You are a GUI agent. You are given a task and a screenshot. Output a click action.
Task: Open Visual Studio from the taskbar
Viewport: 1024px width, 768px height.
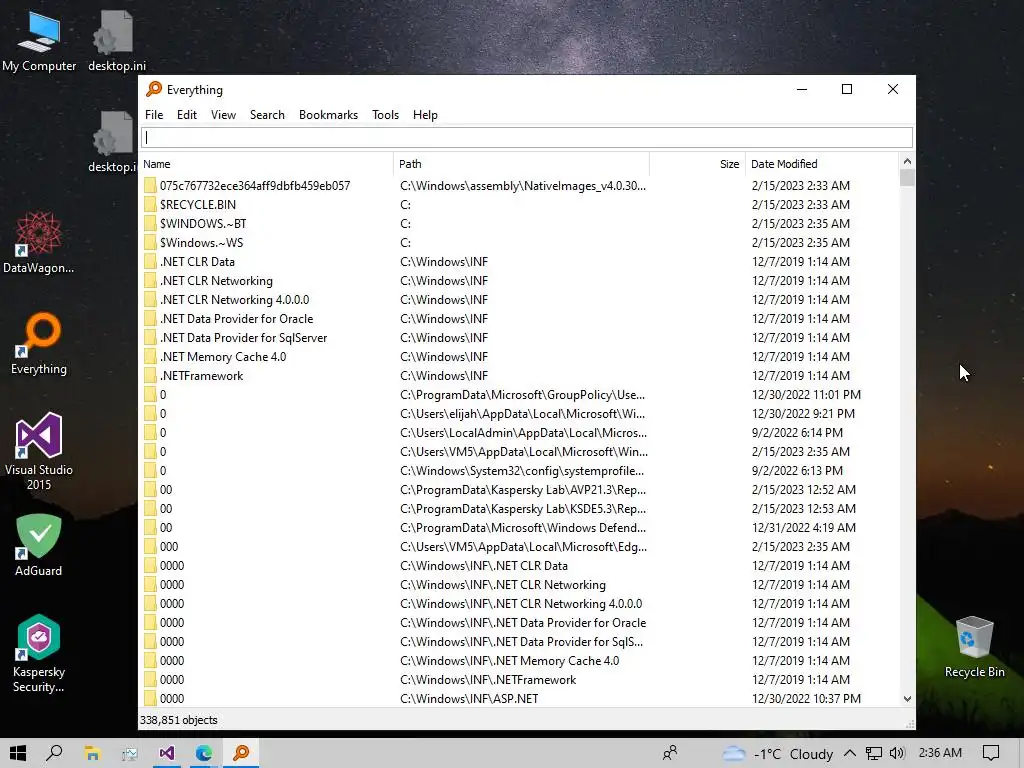(167, 753)
